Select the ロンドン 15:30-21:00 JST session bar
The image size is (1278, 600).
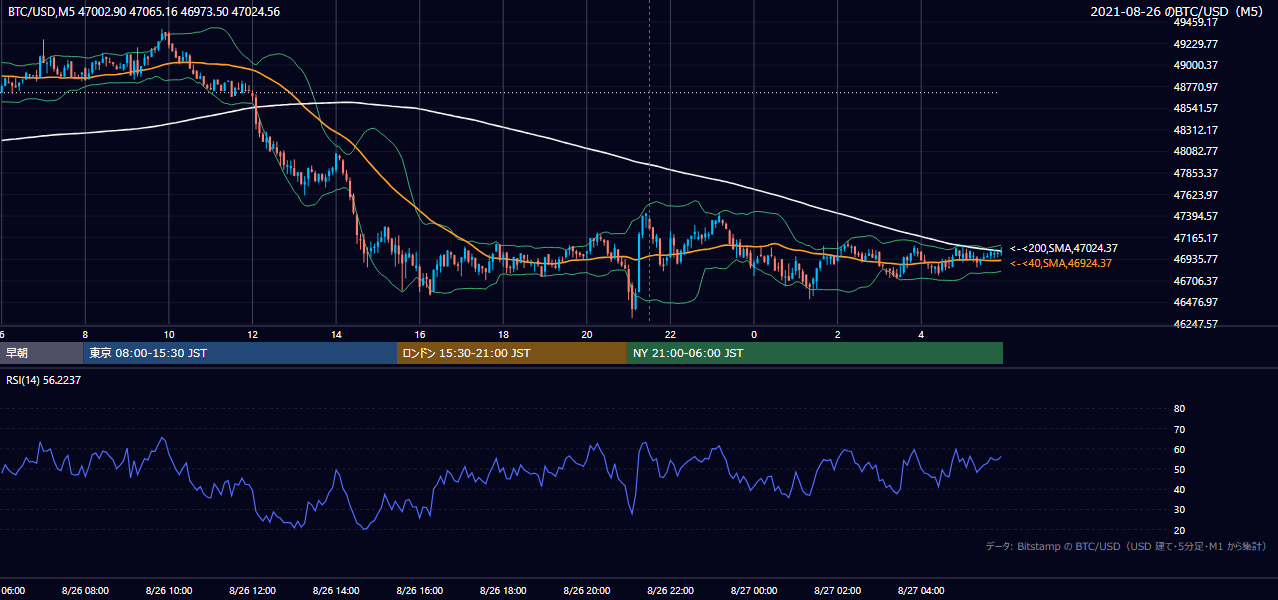point(512,353)
